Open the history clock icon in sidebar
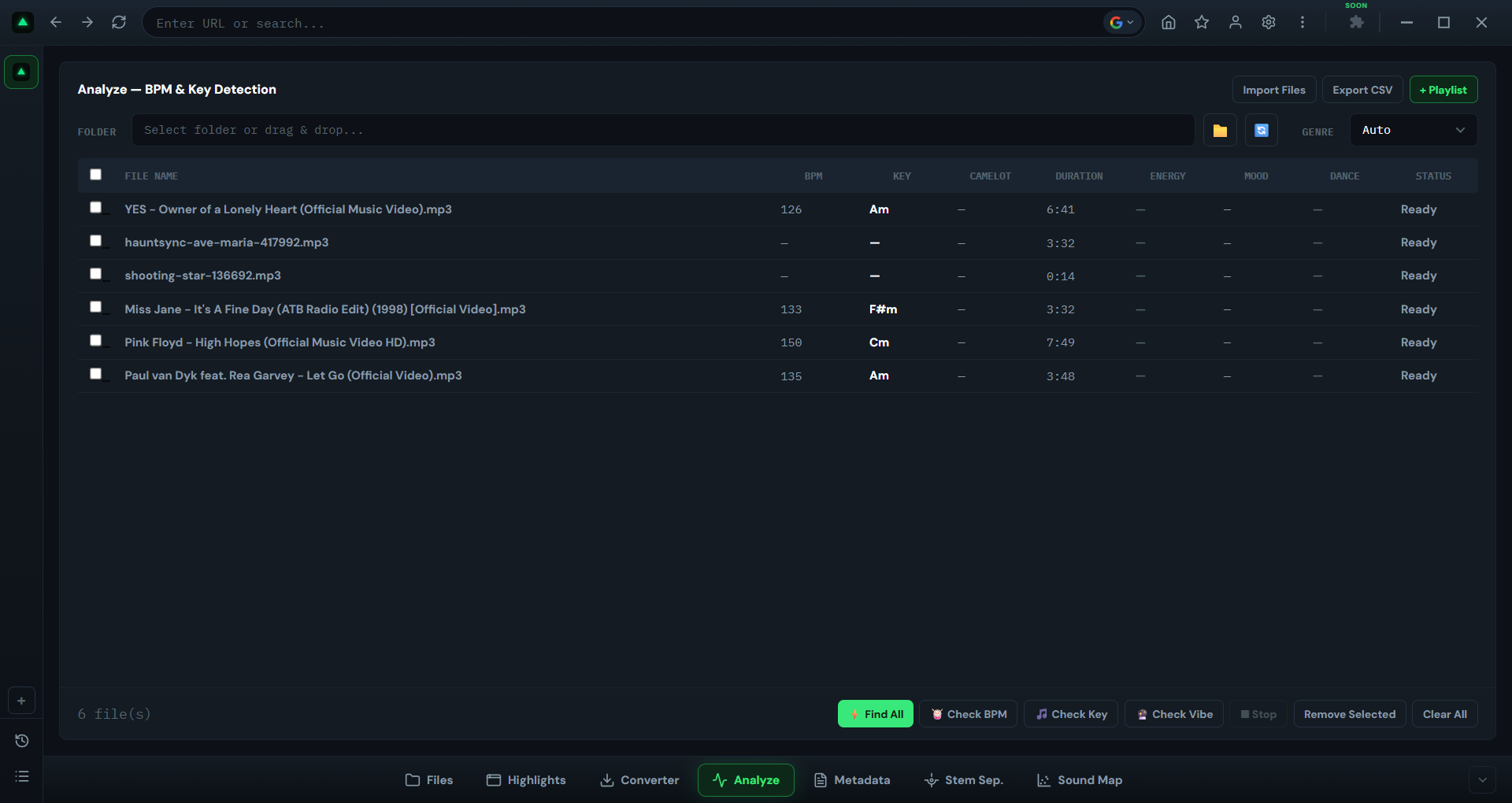Image resolution: width=1512 pixels, height=803 pixels. pyautogui.click(x=21, y=741)
